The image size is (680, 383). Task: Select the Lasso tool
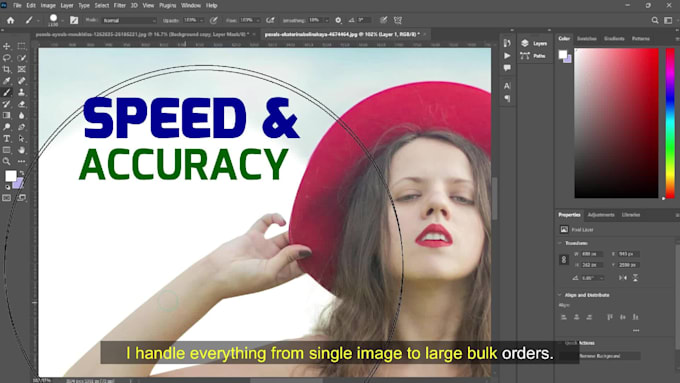[7, 58]
